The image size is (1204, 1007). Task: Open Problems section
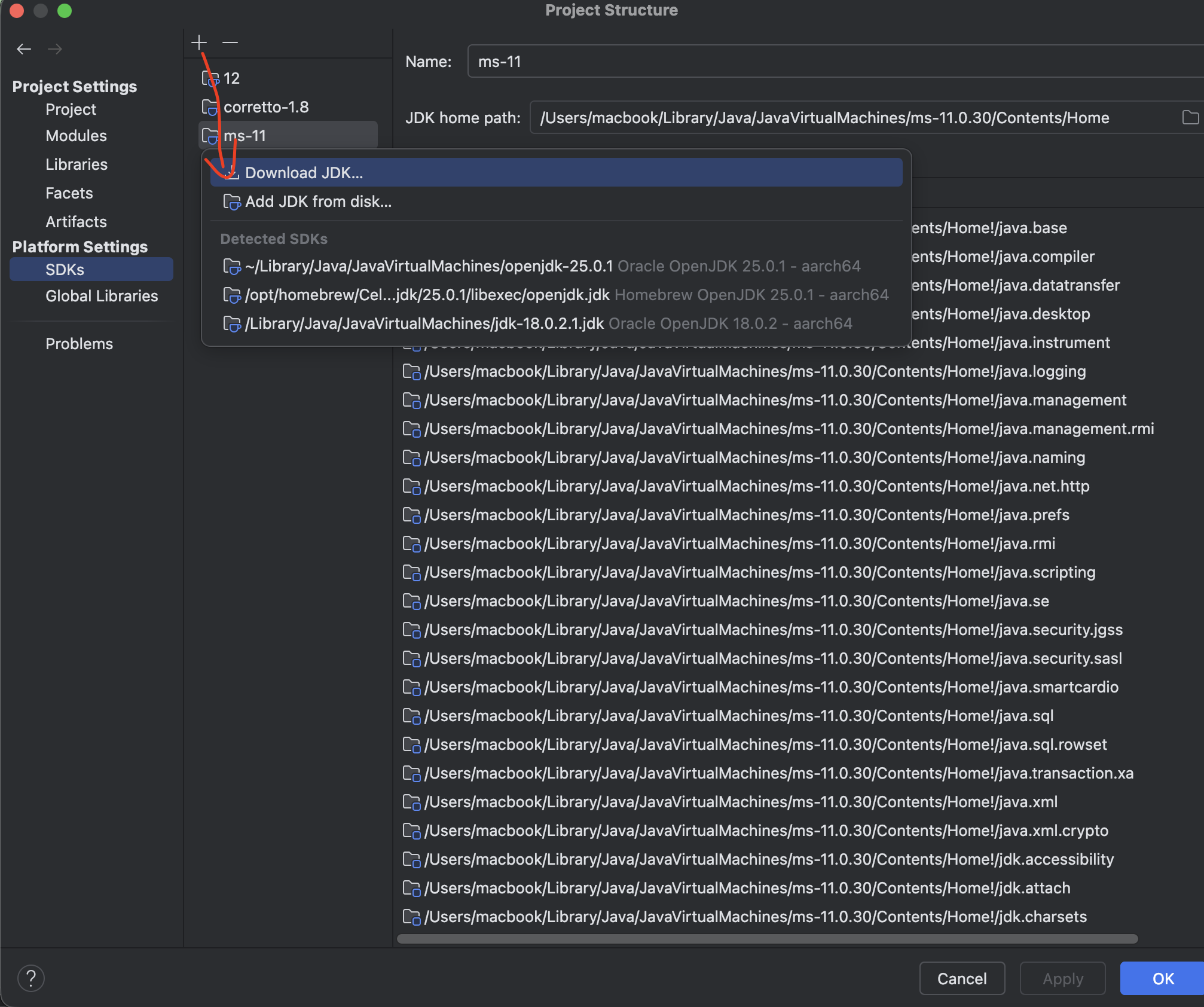[x=79, y=344]
